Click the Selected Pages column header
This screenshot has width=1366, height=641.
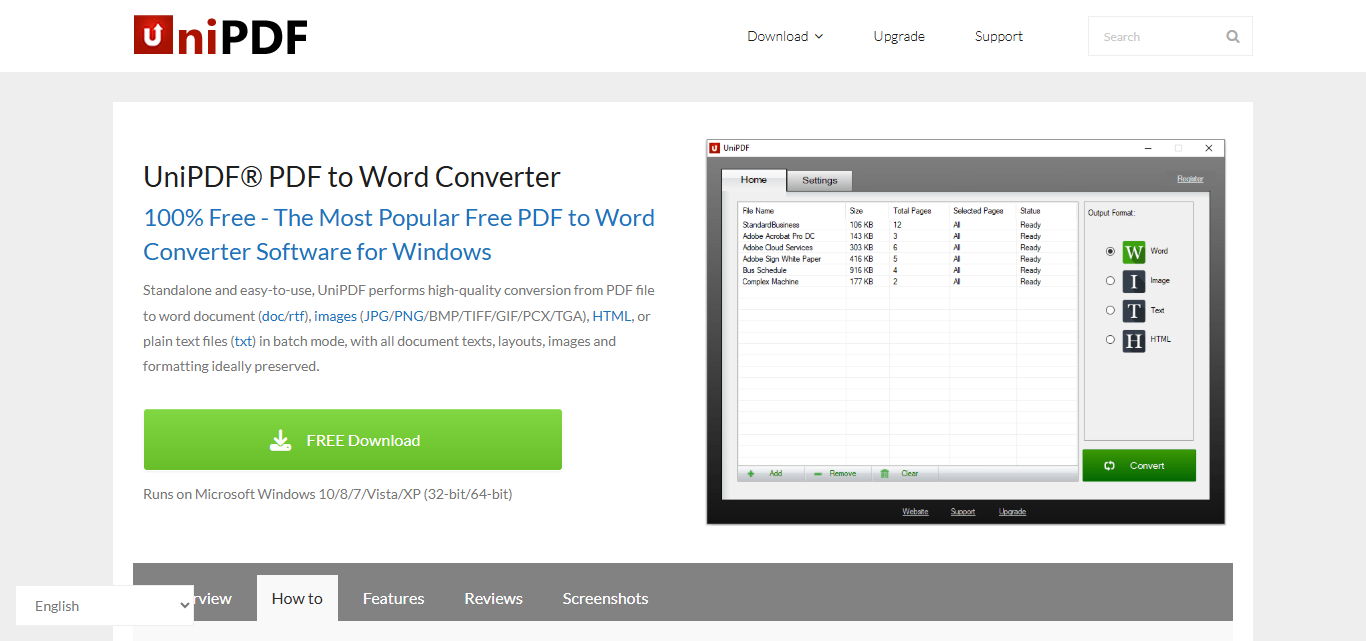[978, 211]
